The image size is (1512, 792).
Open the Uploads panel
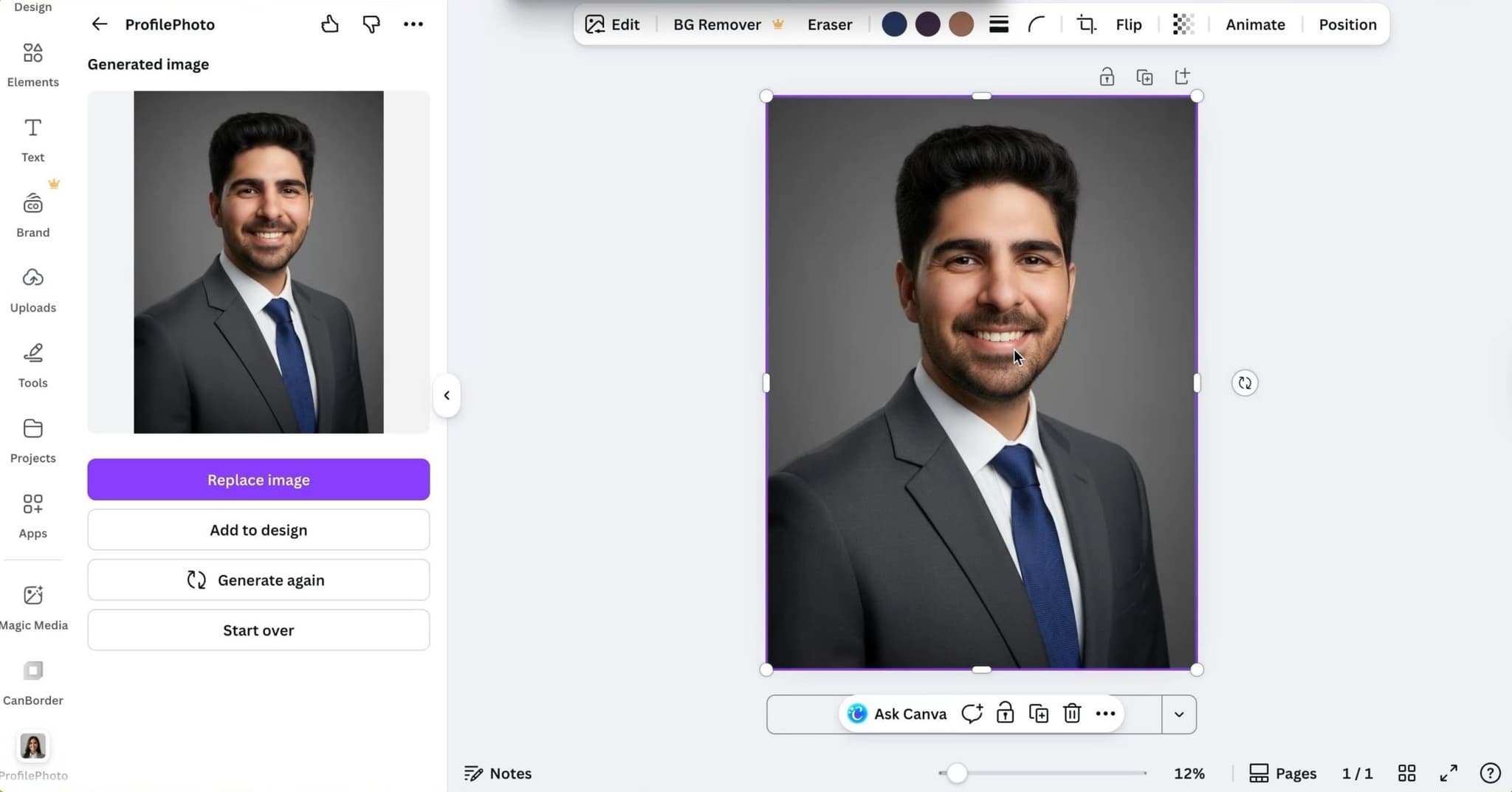(x=32, y=286)
